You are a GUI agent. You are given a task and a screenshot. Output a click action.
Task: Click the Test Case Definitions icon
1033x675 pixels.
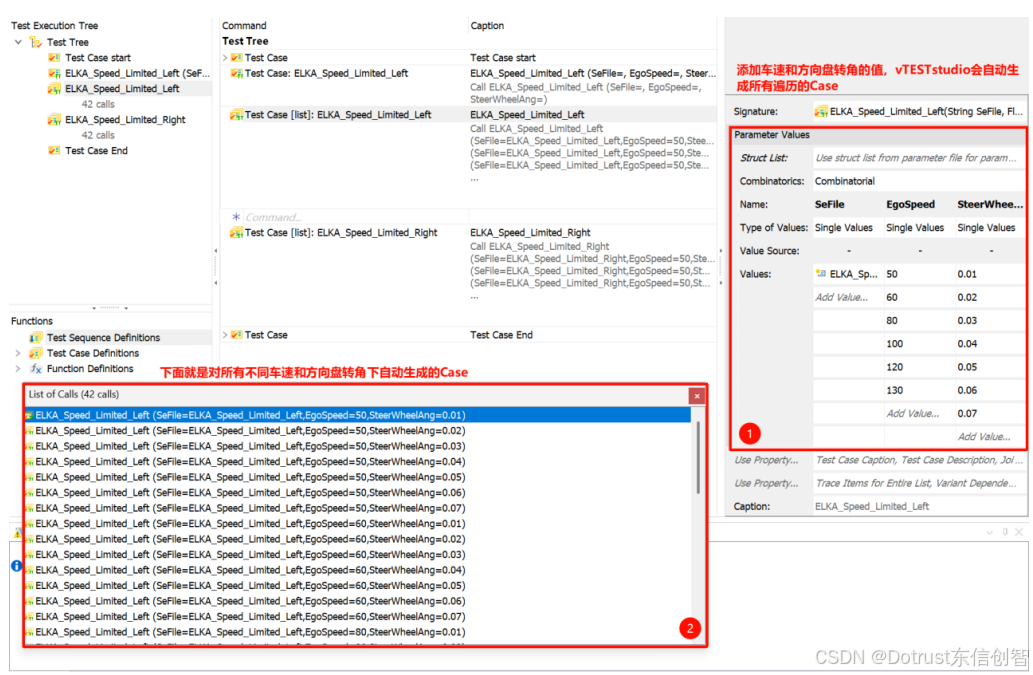[36, 354]
